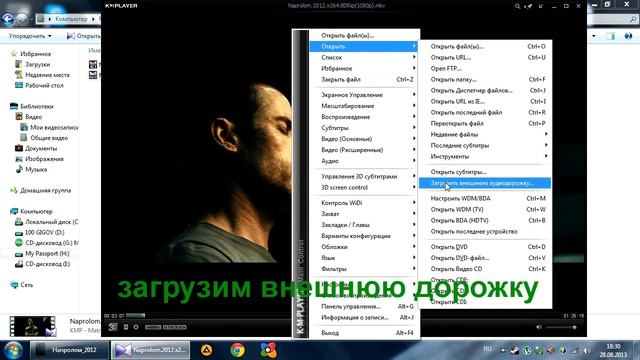This screenshot has width=640, height=360.
Task: Choose 'Выход' to exit KMPlayer
Action: click(364, 333)
